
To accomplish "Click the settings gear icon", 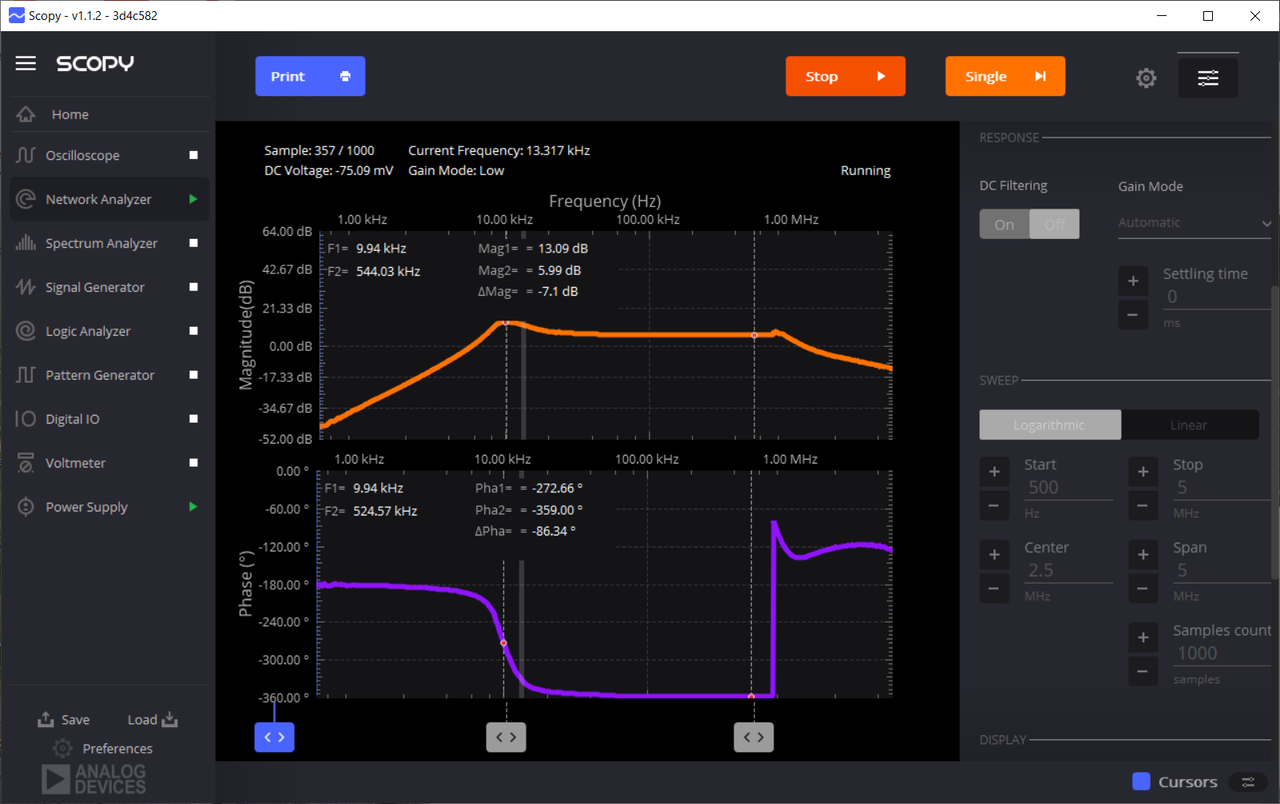I will coord(1146,78).
